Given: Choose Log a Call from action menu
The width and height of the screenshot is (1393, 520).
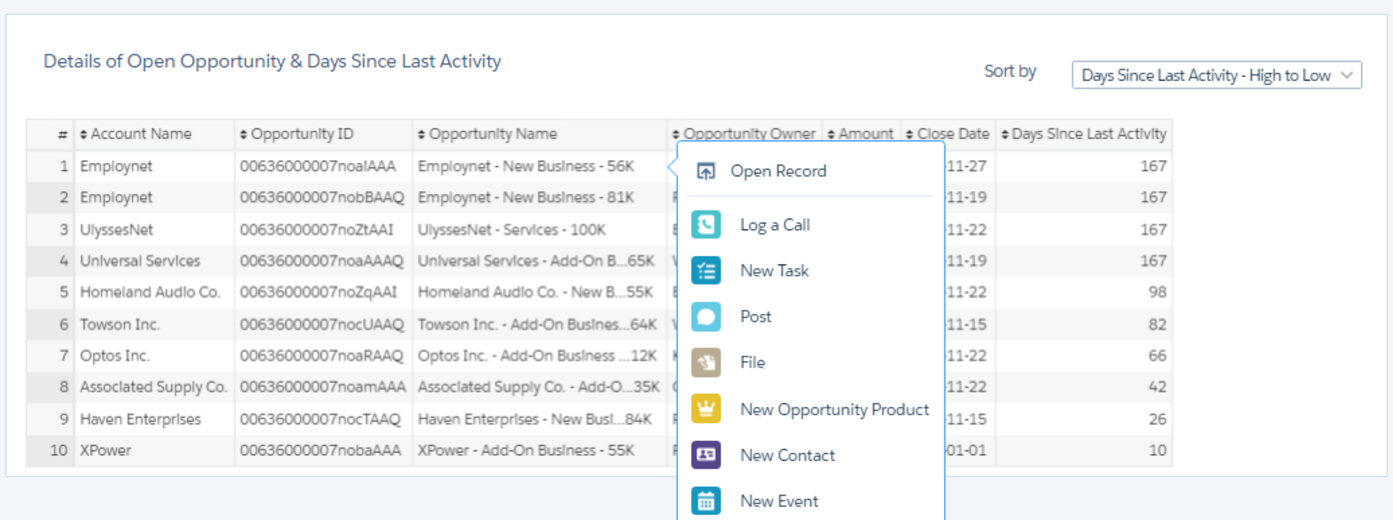Looking at the screenshot, I should [775, 225].
